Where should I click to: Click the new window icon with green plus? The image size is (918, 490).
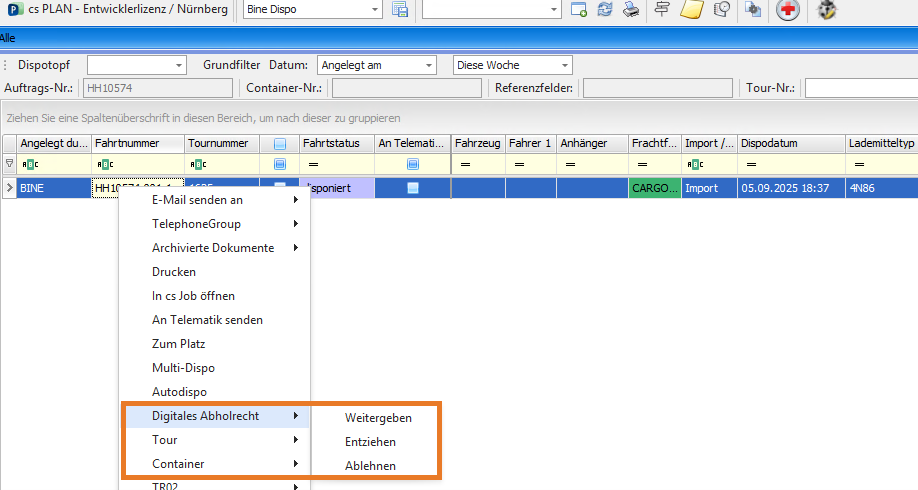[x=578, y=10]
